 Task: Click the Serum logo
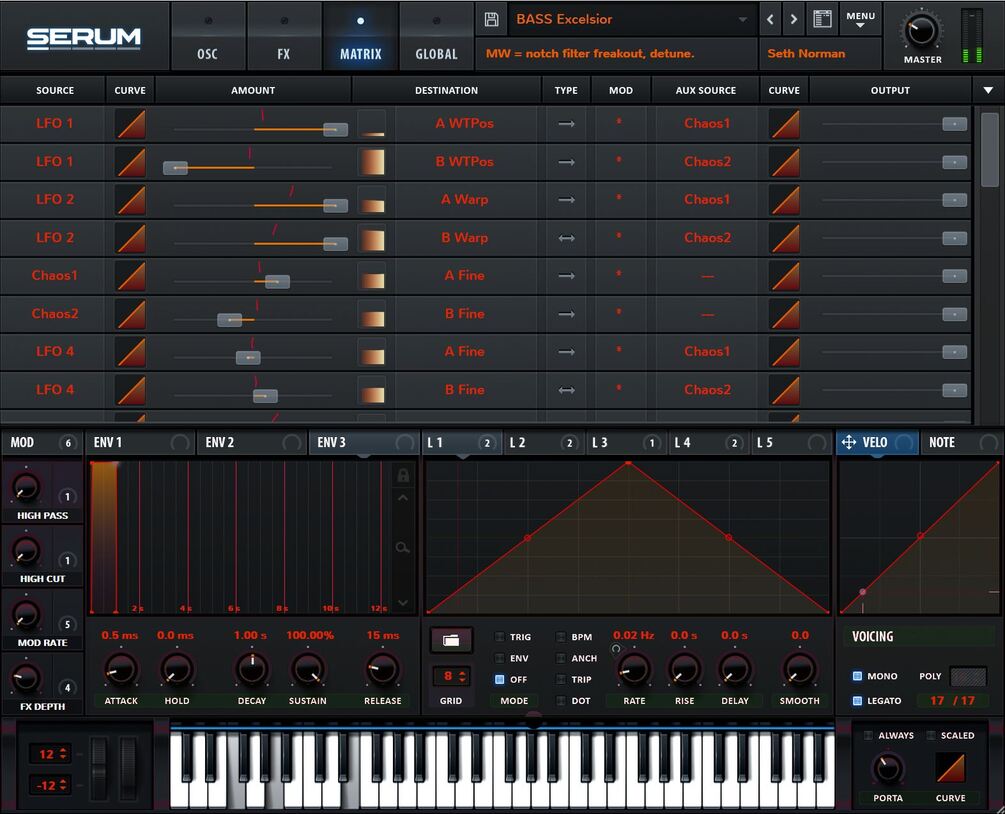(x=83, y=38)
